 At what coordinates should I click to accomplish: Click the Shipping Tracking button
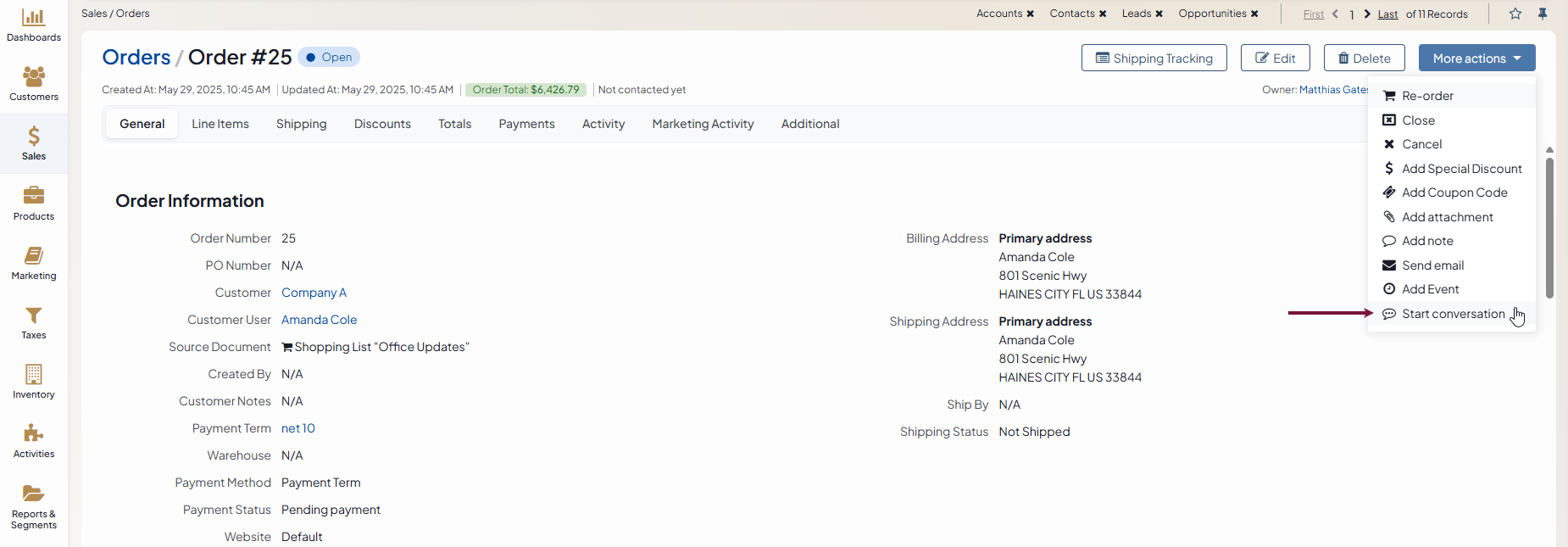(1154, 58)
